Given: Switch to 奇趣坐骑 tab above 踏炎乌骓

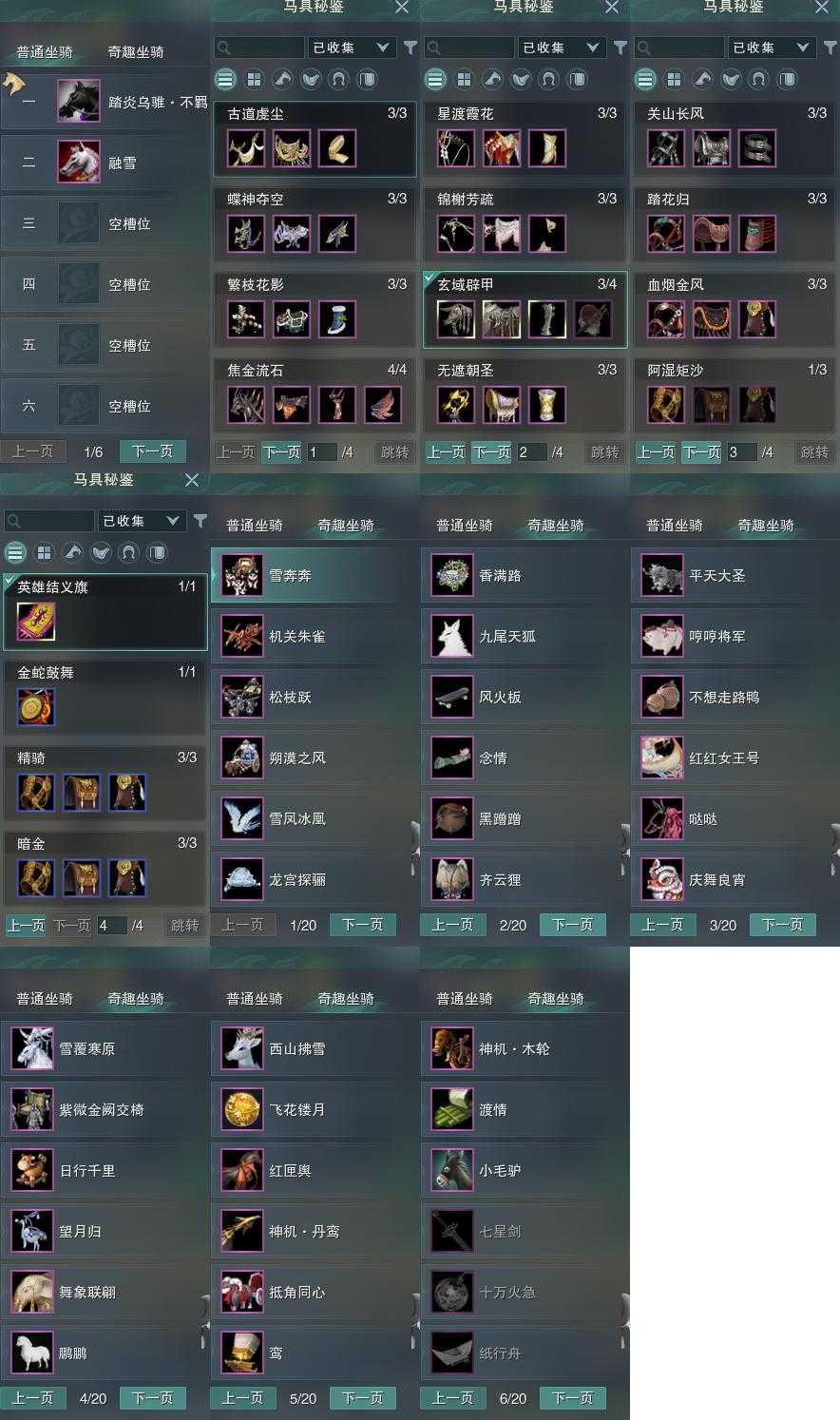Looking at the screenshot, I should click(136, 51).
